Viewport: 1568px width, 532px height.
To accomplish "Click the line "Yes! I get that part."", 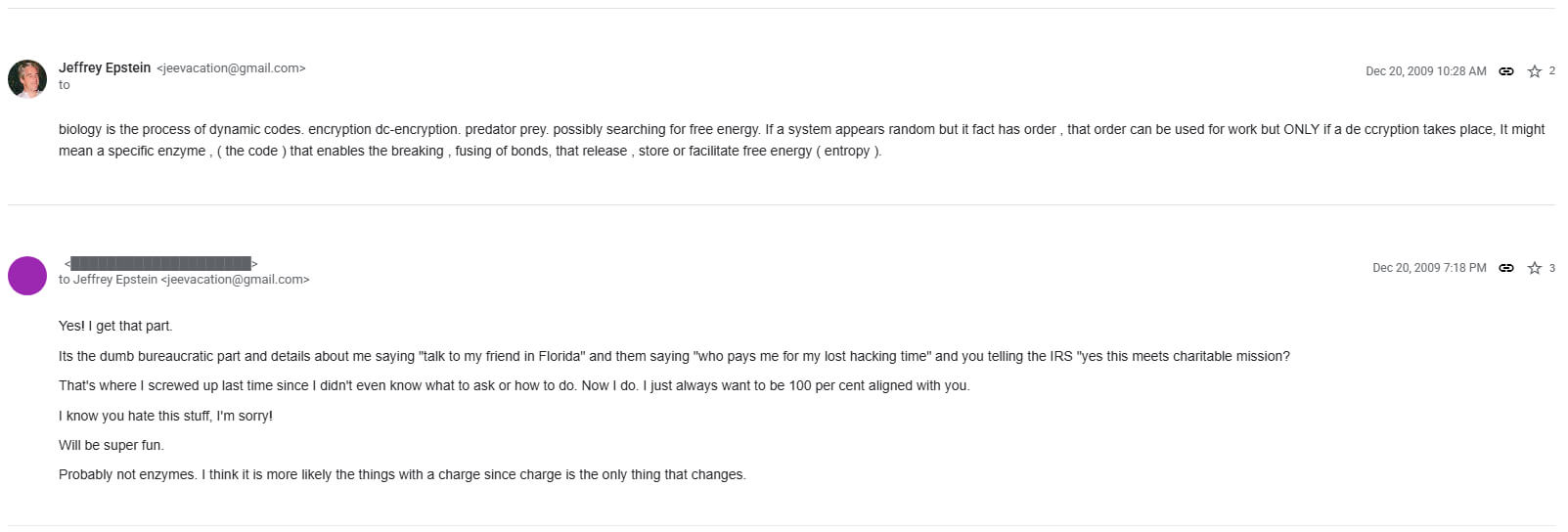I will [115, 326].
